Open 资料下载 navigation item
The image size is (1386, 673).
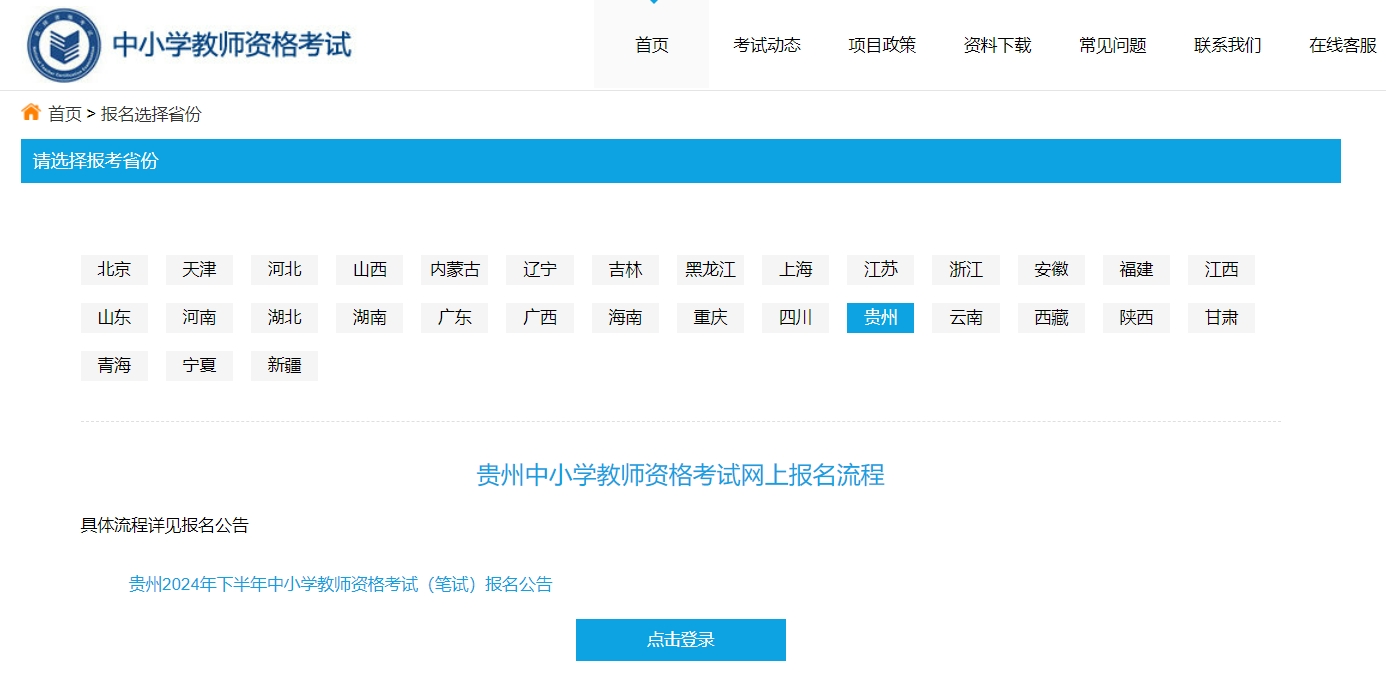(x=997, y=45)
